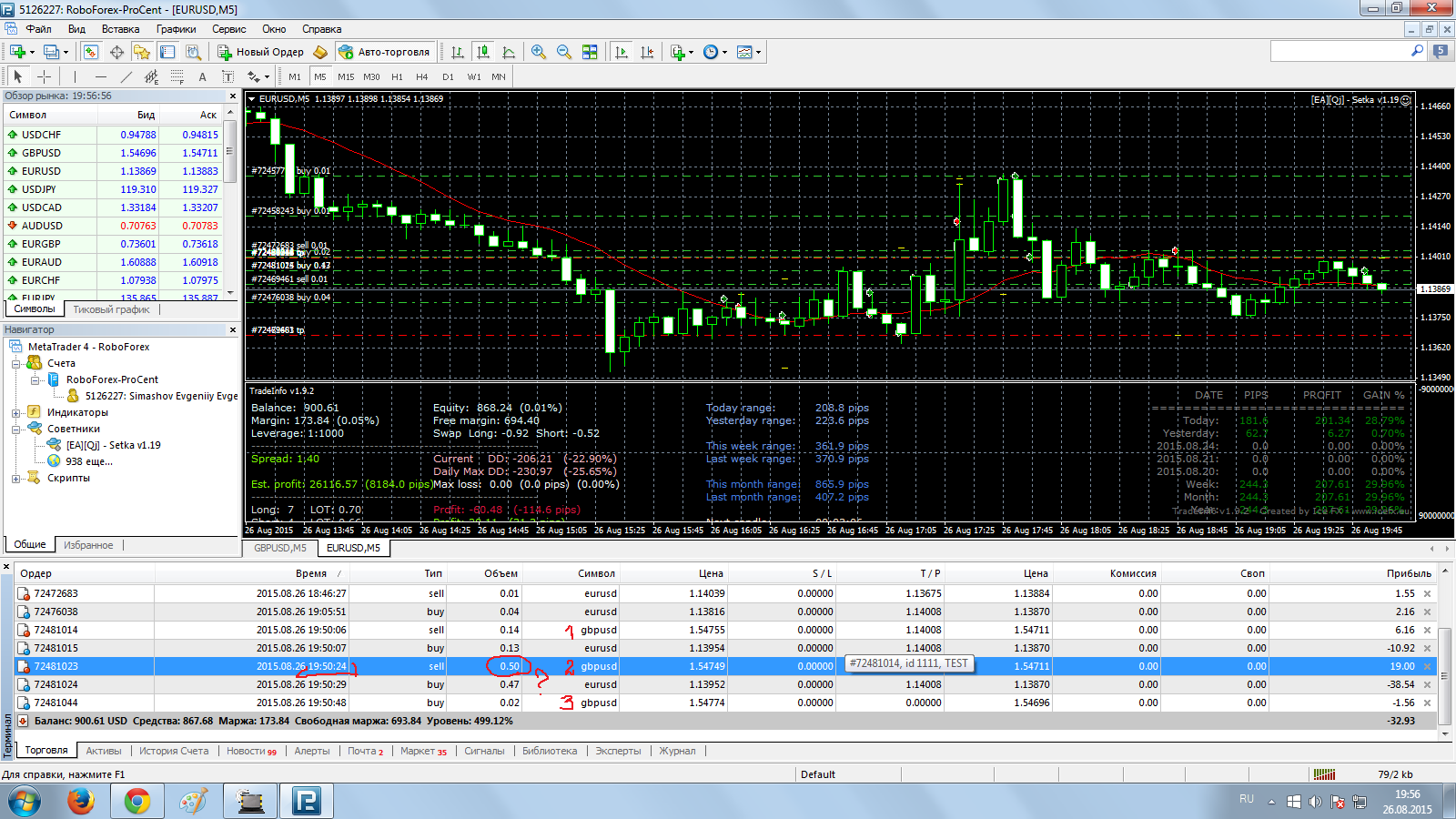Toggle the Navigator panel button
1456x819 pixels.
pyautogui.click(x=142, y=52)
